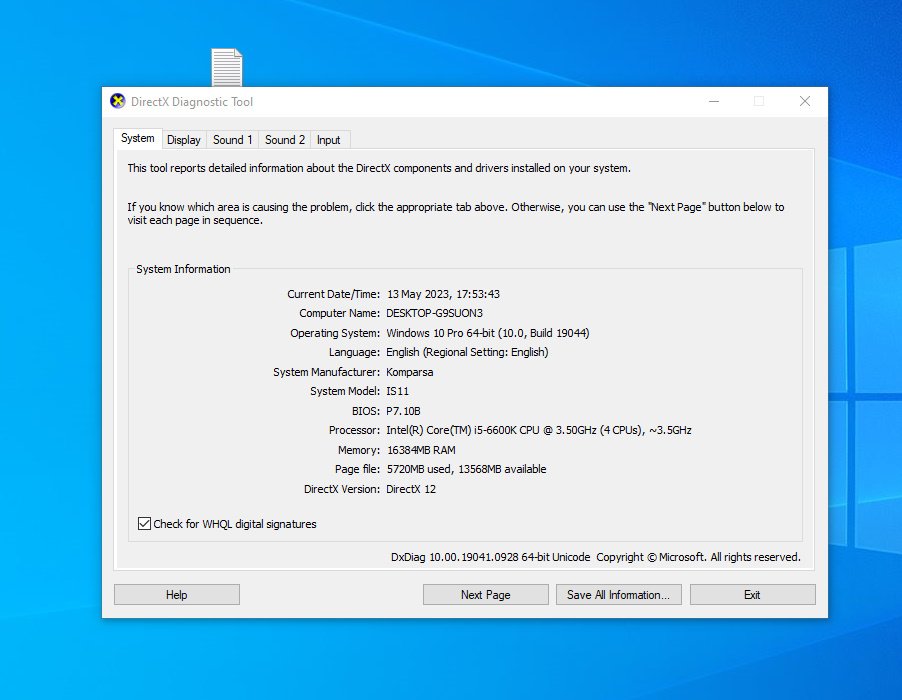Click DirectX 12 version value
The width and height of the screenshot is (902, 700).
(x=411, y=489)
